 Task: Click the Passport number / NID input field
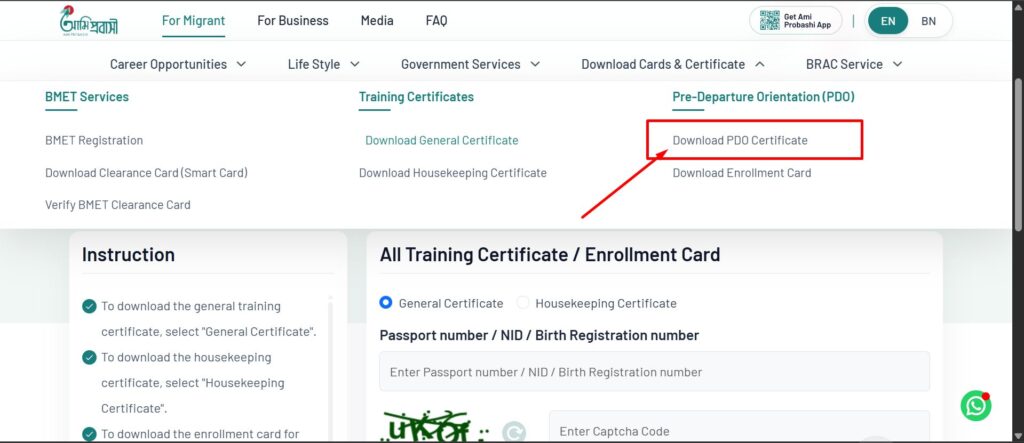tap(654, 372)
